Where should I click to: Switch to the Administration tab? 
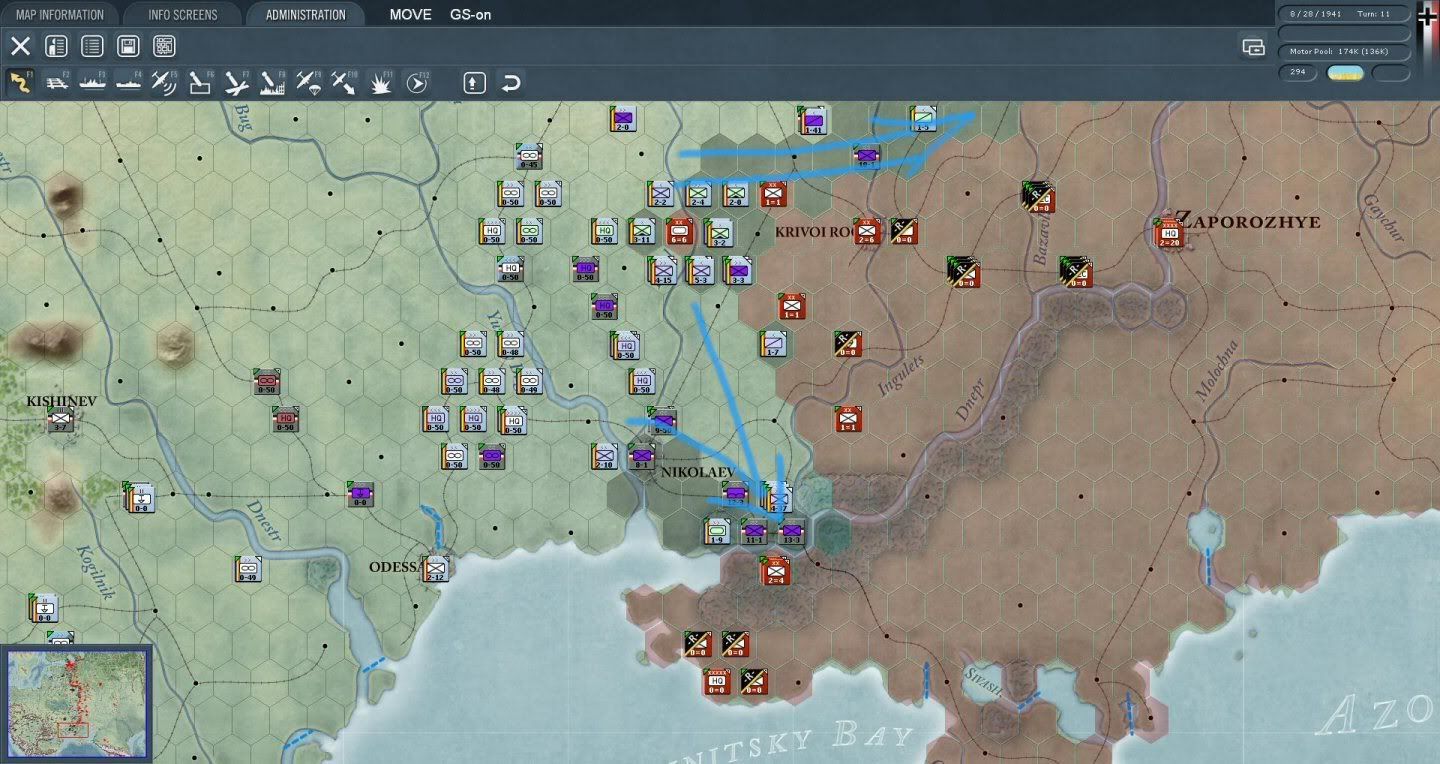tap(305, 15)
